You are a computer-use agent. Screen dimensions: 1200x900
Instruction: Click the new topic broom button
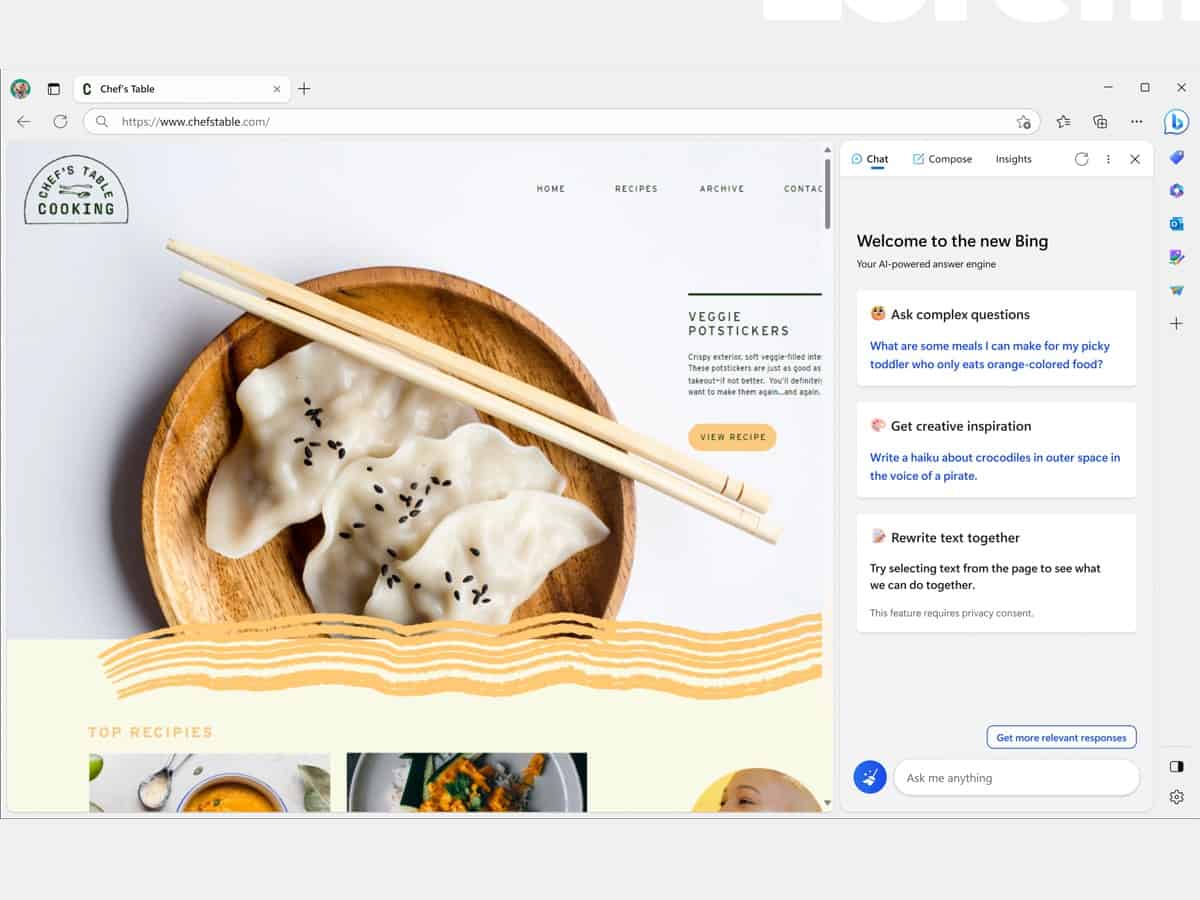(x=870, y=777)
